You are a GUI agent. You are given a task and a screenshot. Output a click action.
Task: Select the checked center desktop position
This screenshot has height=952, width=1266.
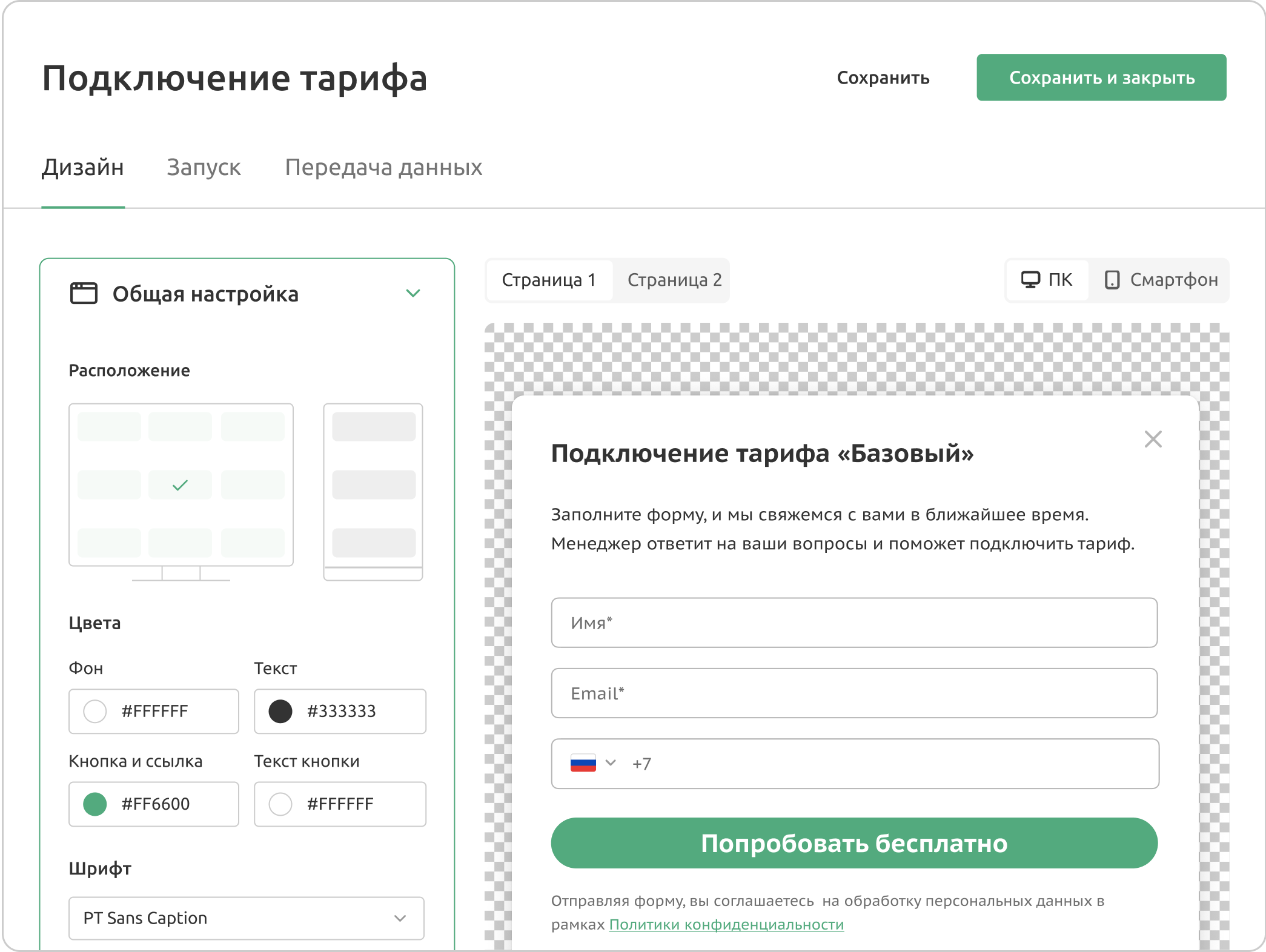(181, 485)
